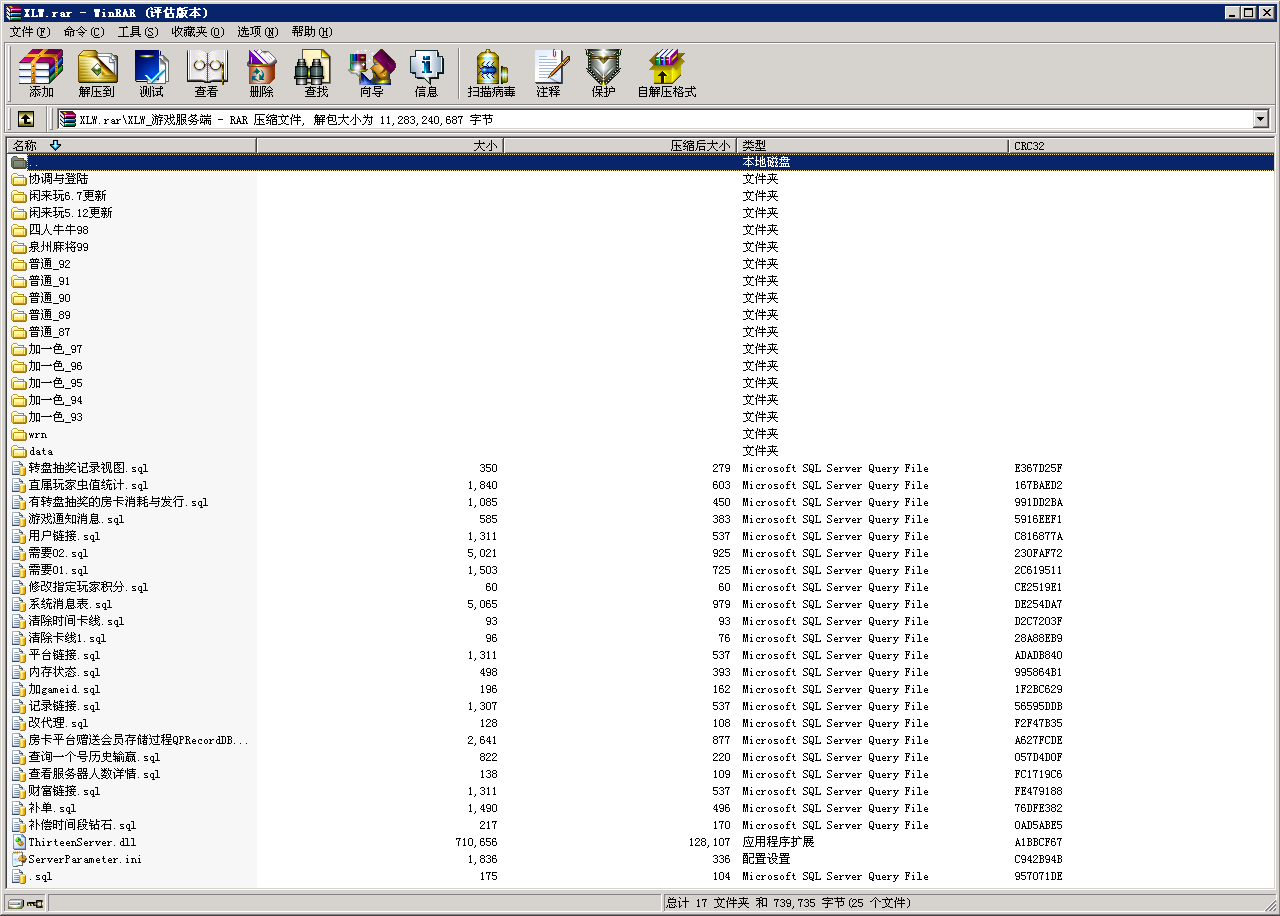The width and height of the screenshot is (1280, 916).
Task: Click the disk icon in status bar
Action: (16, 903)
